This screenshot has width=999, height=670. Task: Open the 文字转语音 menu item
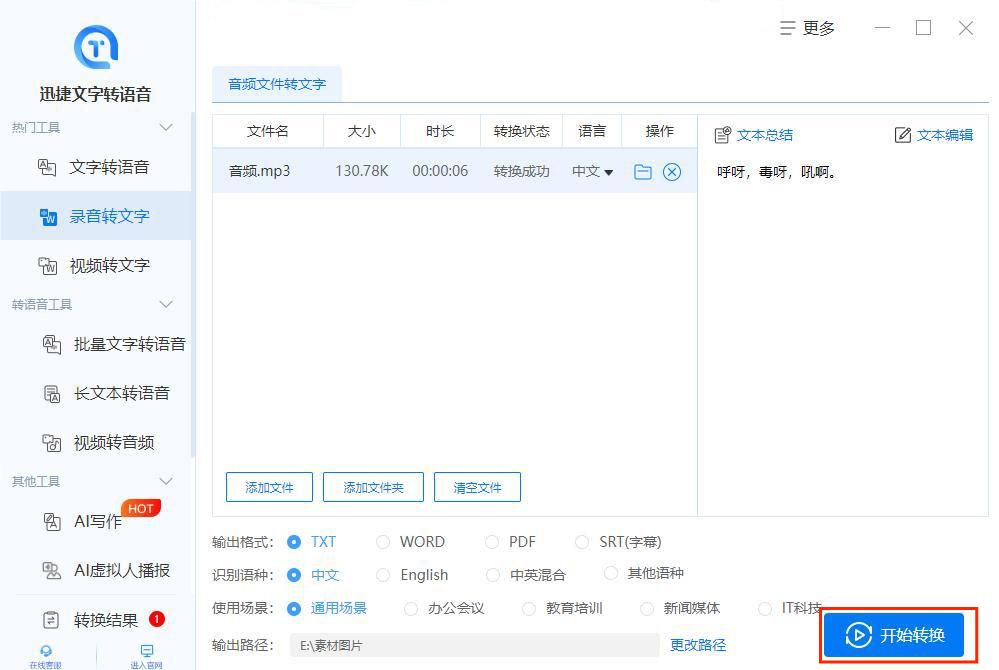click(x=96, y=168)
